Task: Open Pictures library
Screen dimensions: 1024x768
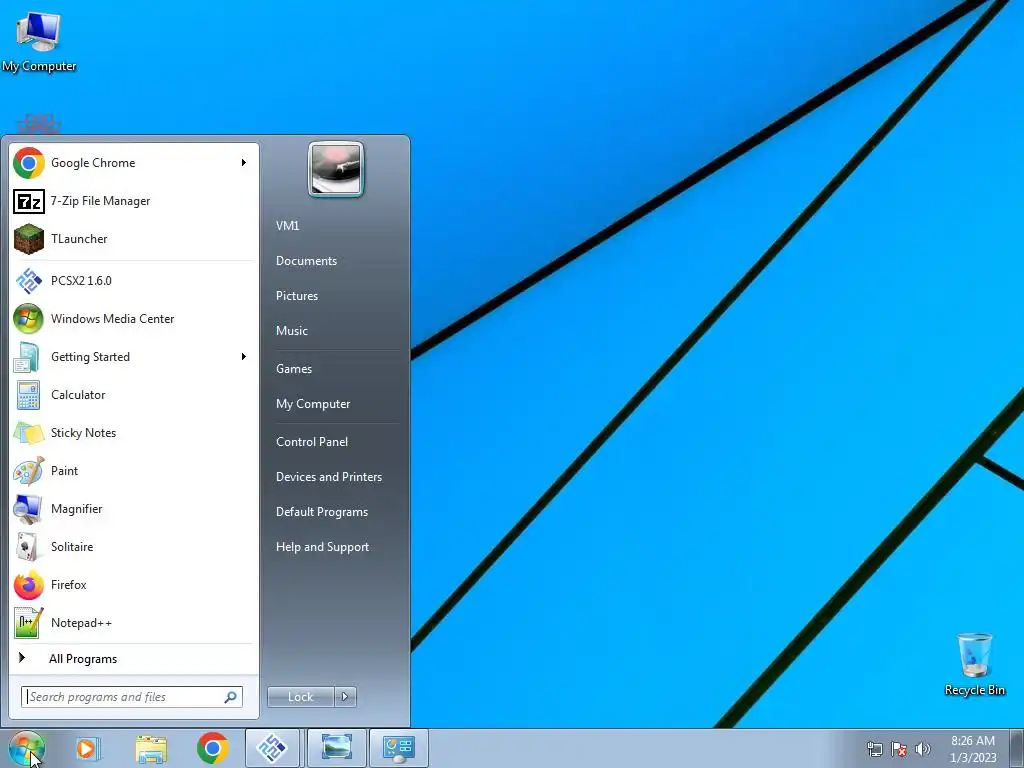Action: click(296, 296)
